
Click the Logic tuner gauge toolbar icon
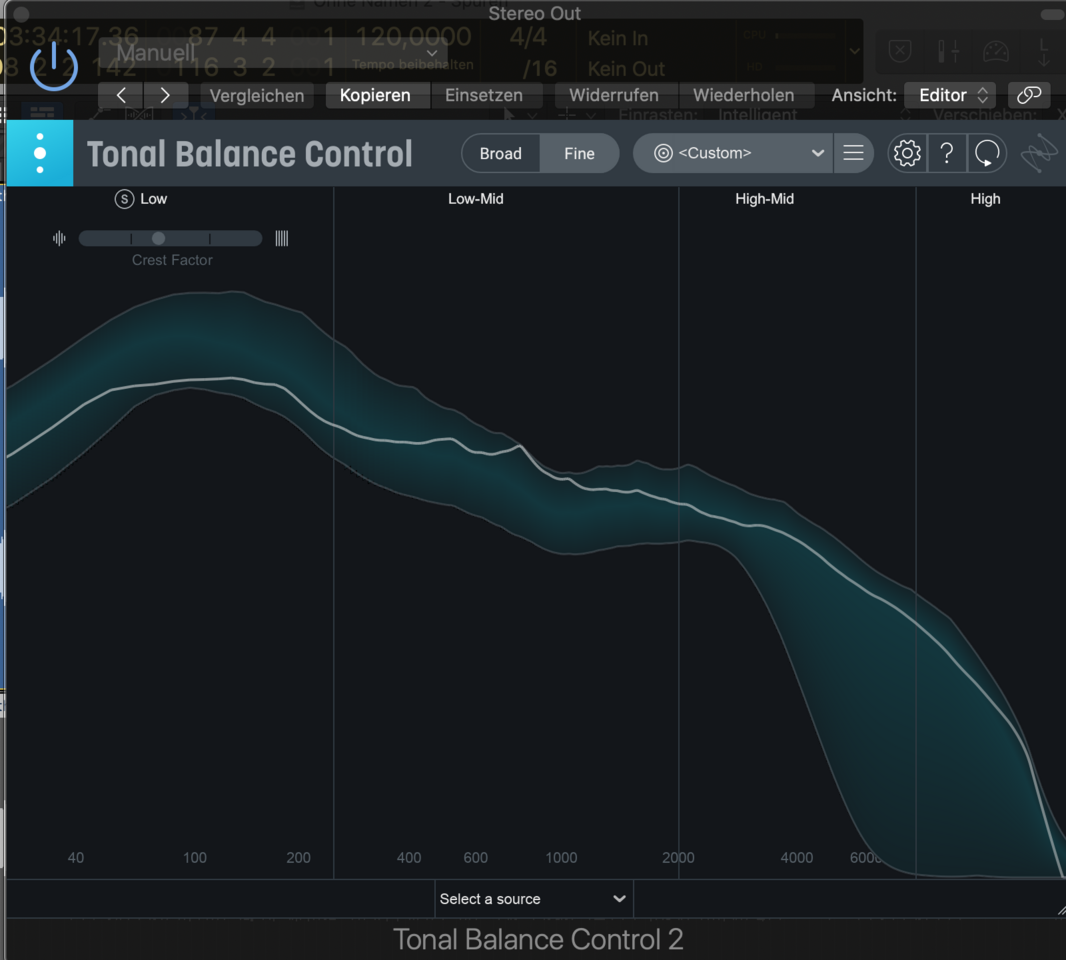click(996, 52)
